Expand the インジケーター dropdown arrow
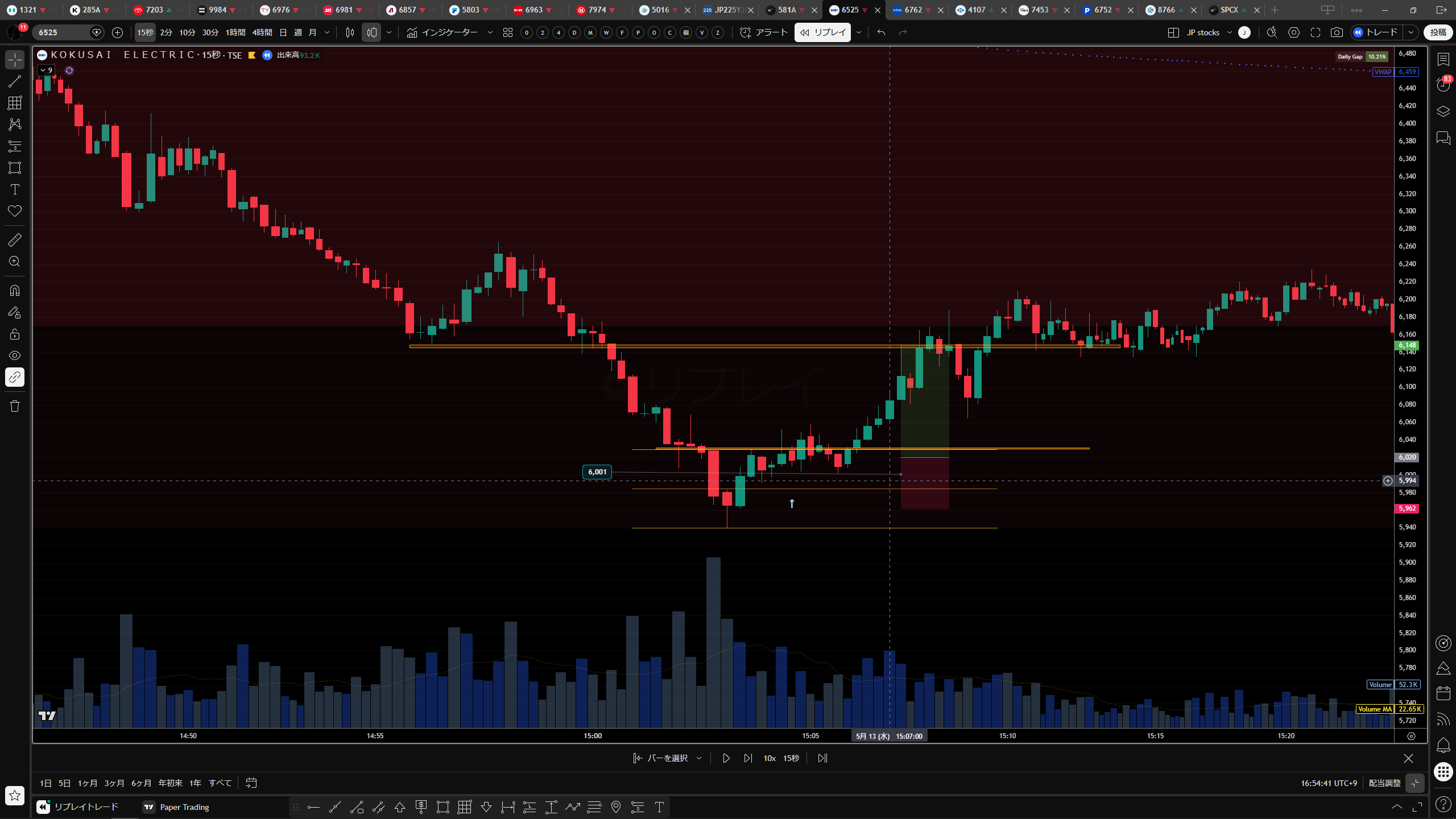Screen dimensions: 1456x819 tap(490, 32)
